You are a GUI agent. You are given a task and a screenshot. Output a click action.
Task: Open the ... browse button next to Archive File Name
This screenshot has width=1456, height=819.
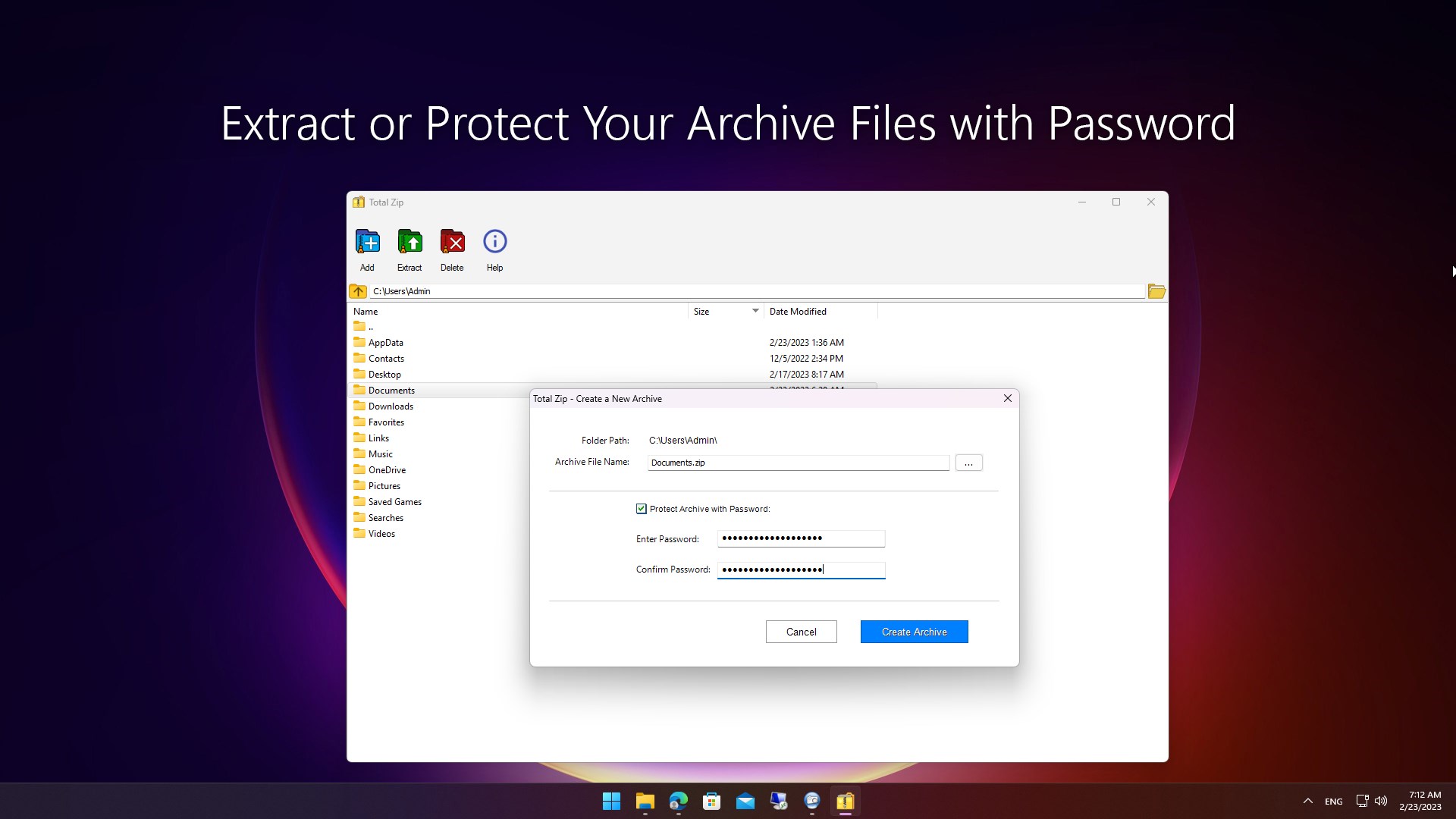tap(968, 462)
